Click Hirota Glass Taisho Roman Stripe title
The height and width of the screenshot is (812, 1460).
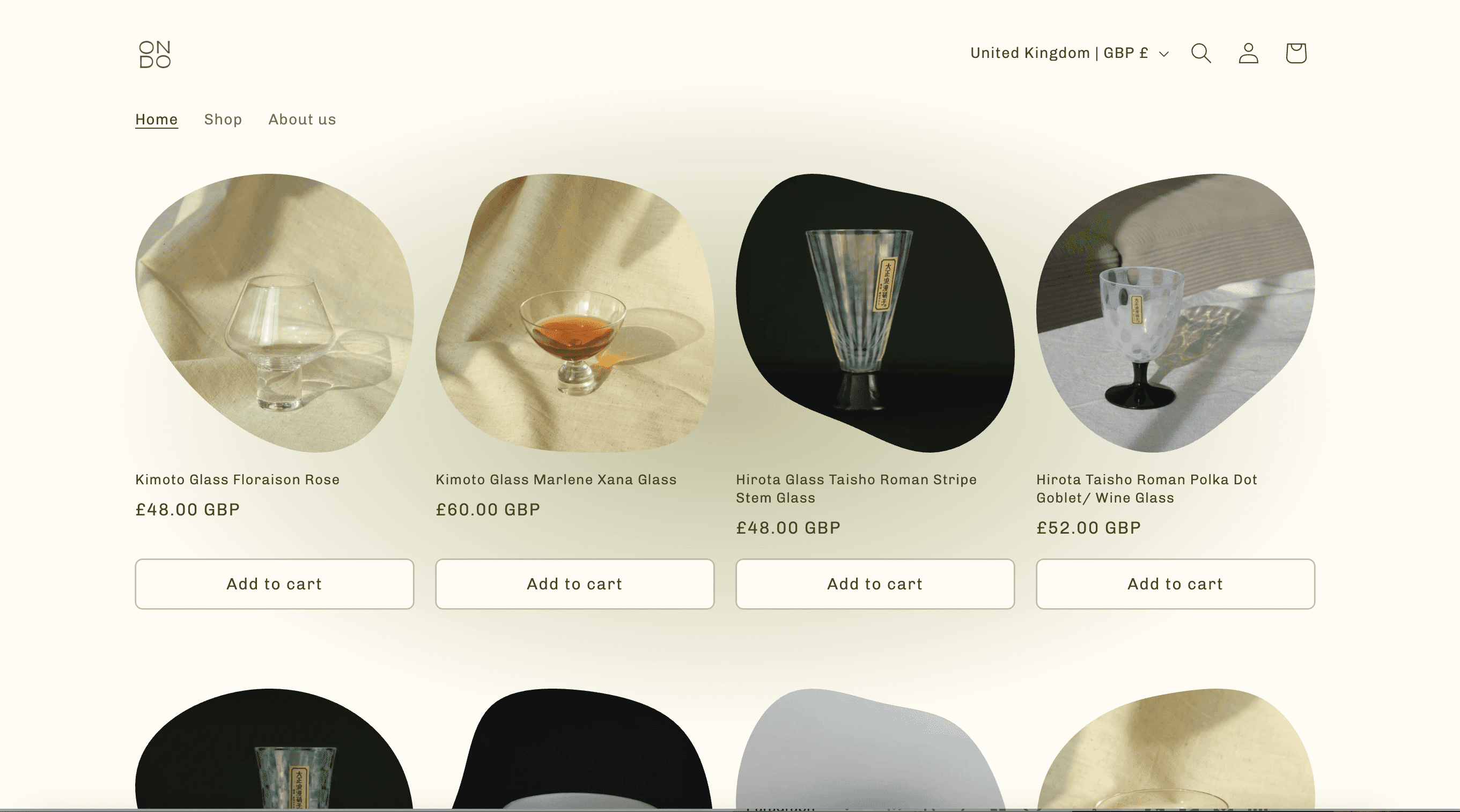[x=857, y=489]
